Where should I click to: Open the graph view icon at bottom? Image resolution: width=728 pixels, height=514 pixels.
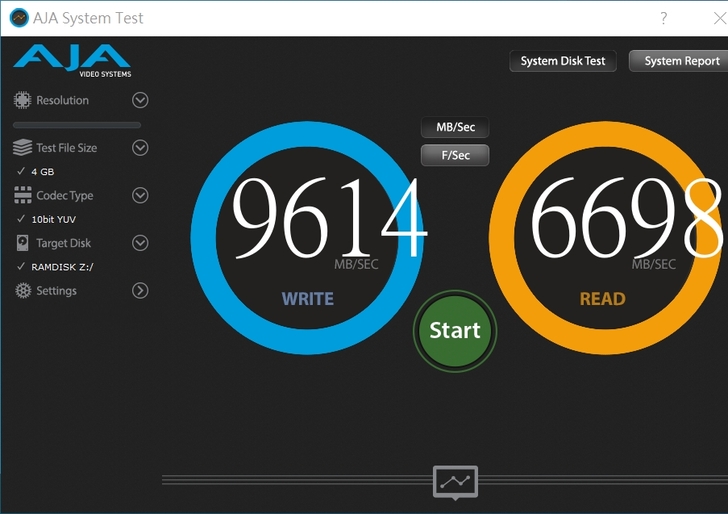pos(455,482)
